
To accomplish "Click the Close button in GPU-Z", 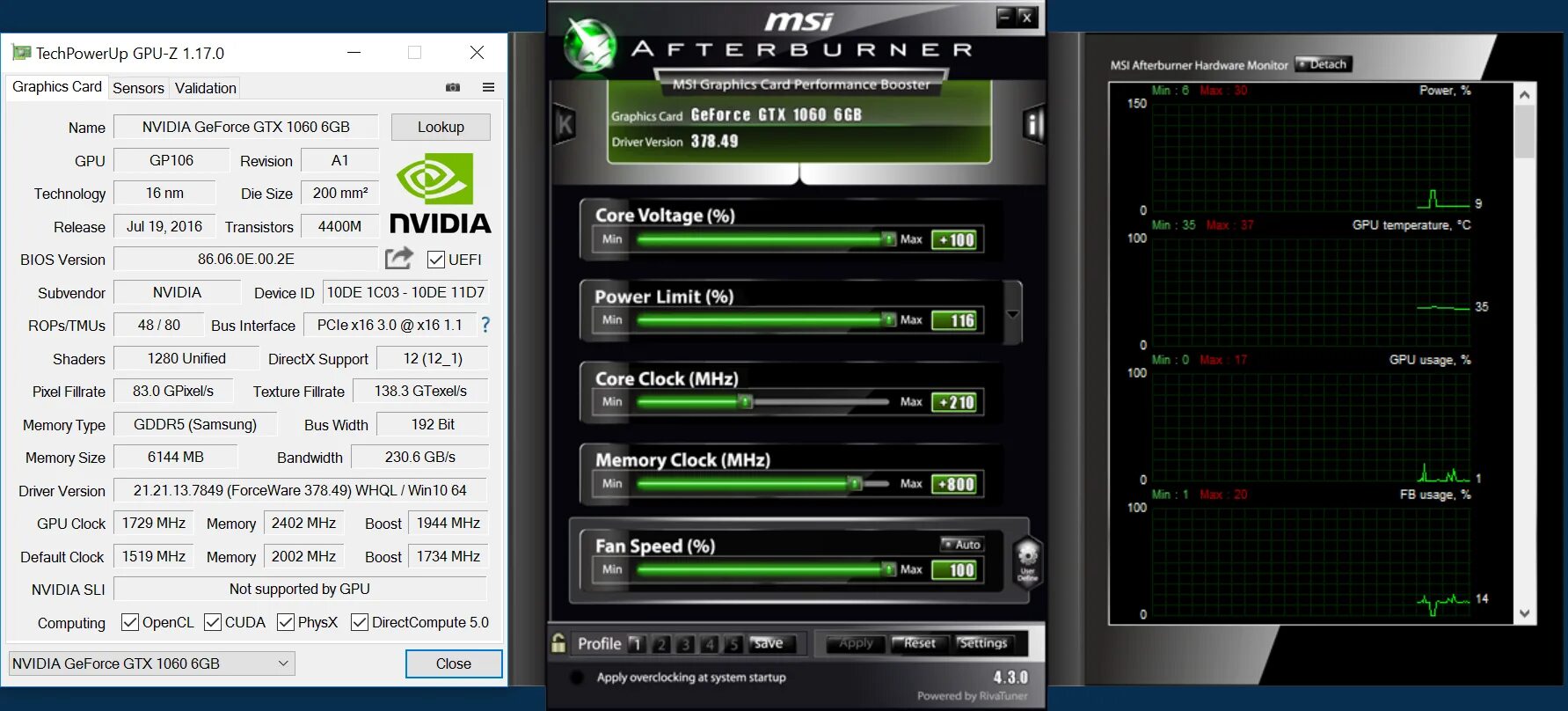I will tap(454, 663).
